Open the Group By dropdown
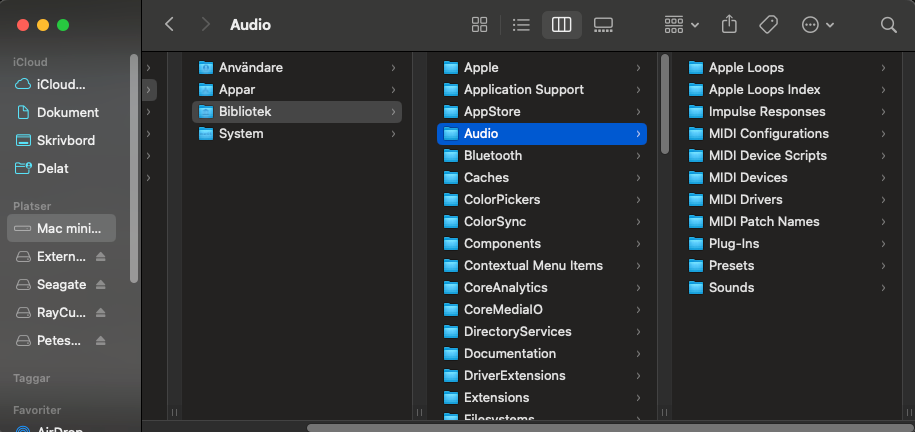 [x=681, y=25]
